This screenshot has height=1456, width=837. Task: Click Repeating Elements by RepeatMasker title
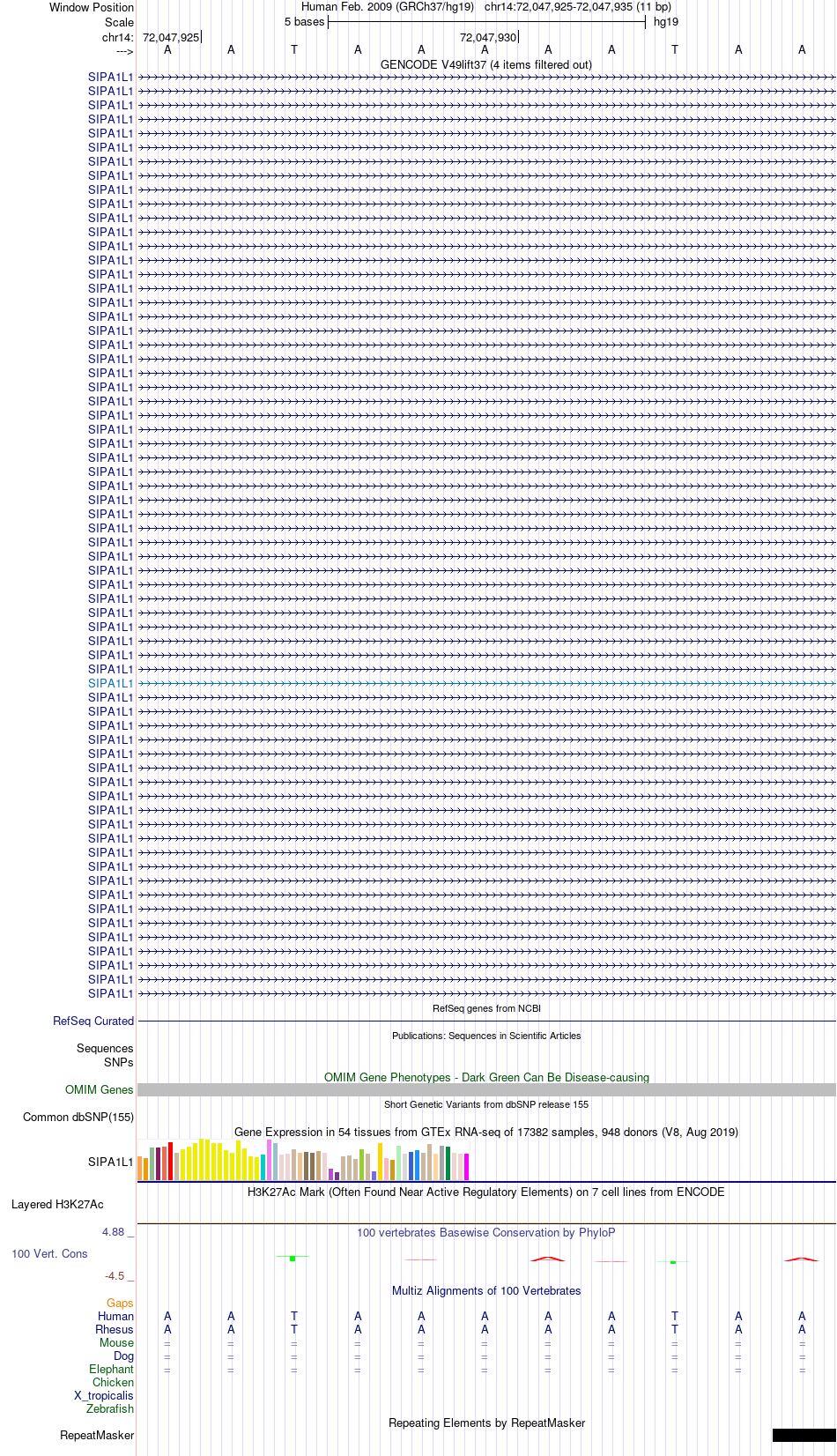pyautogui.click(x=486, y=1423)
